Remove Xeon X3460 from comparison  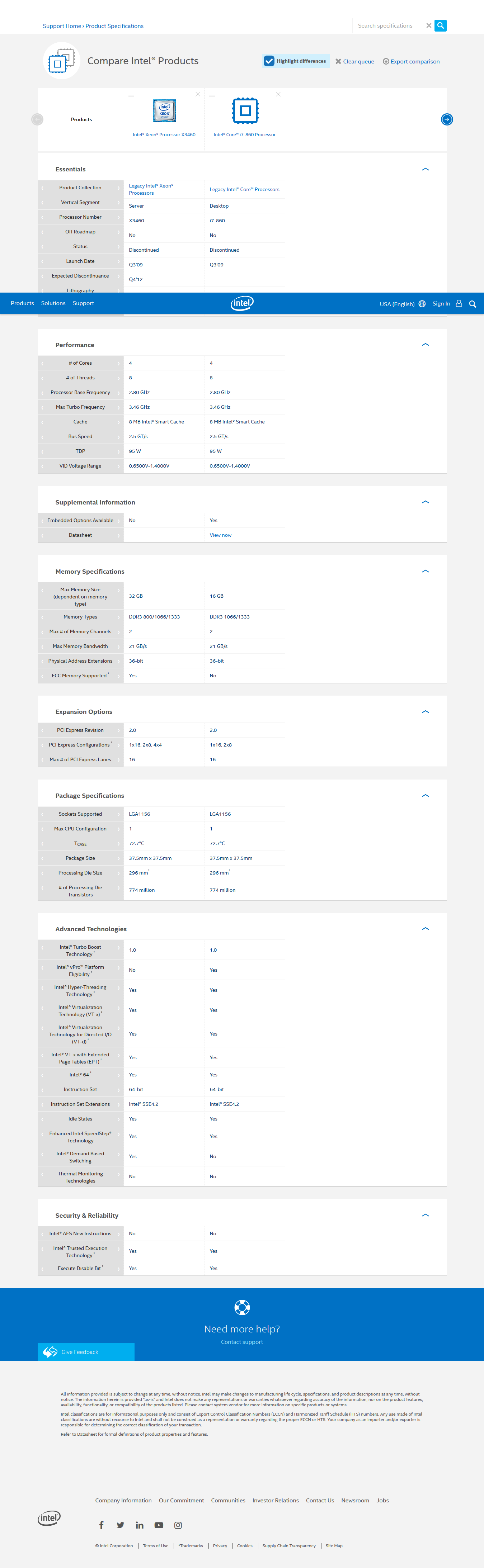(198, 94)
